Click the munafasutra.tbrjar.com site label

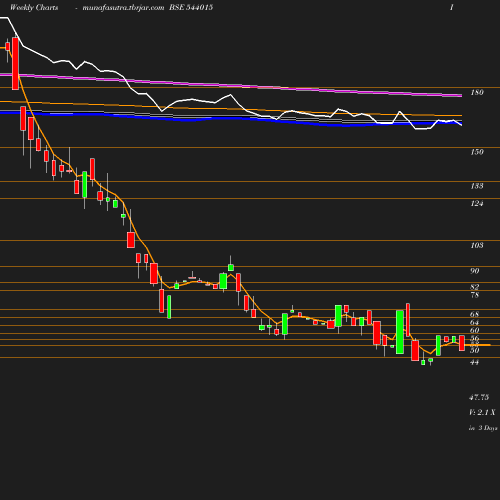[123, 8]
